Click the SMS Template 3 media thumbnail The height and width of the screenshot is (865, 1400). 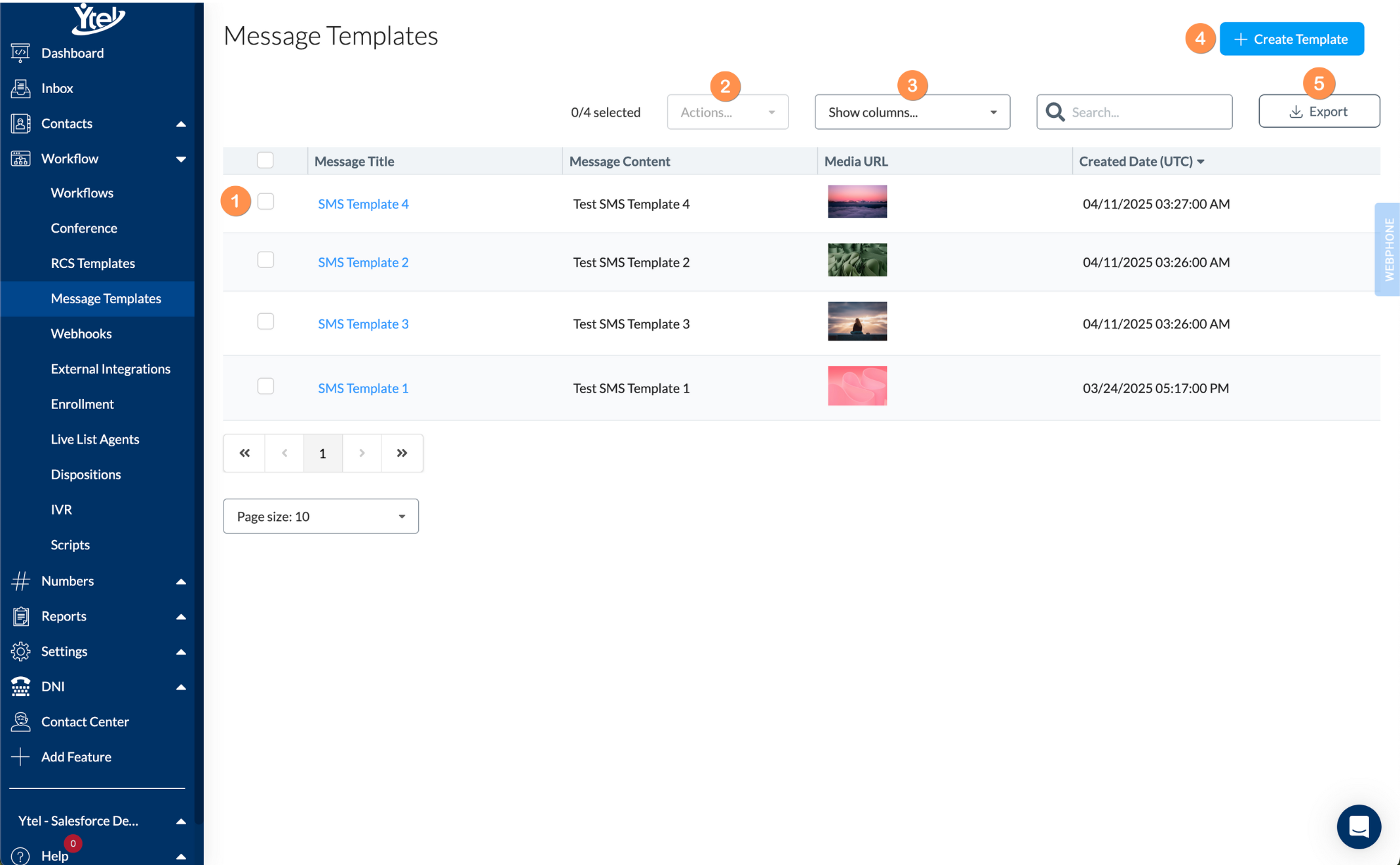point(857,321)
